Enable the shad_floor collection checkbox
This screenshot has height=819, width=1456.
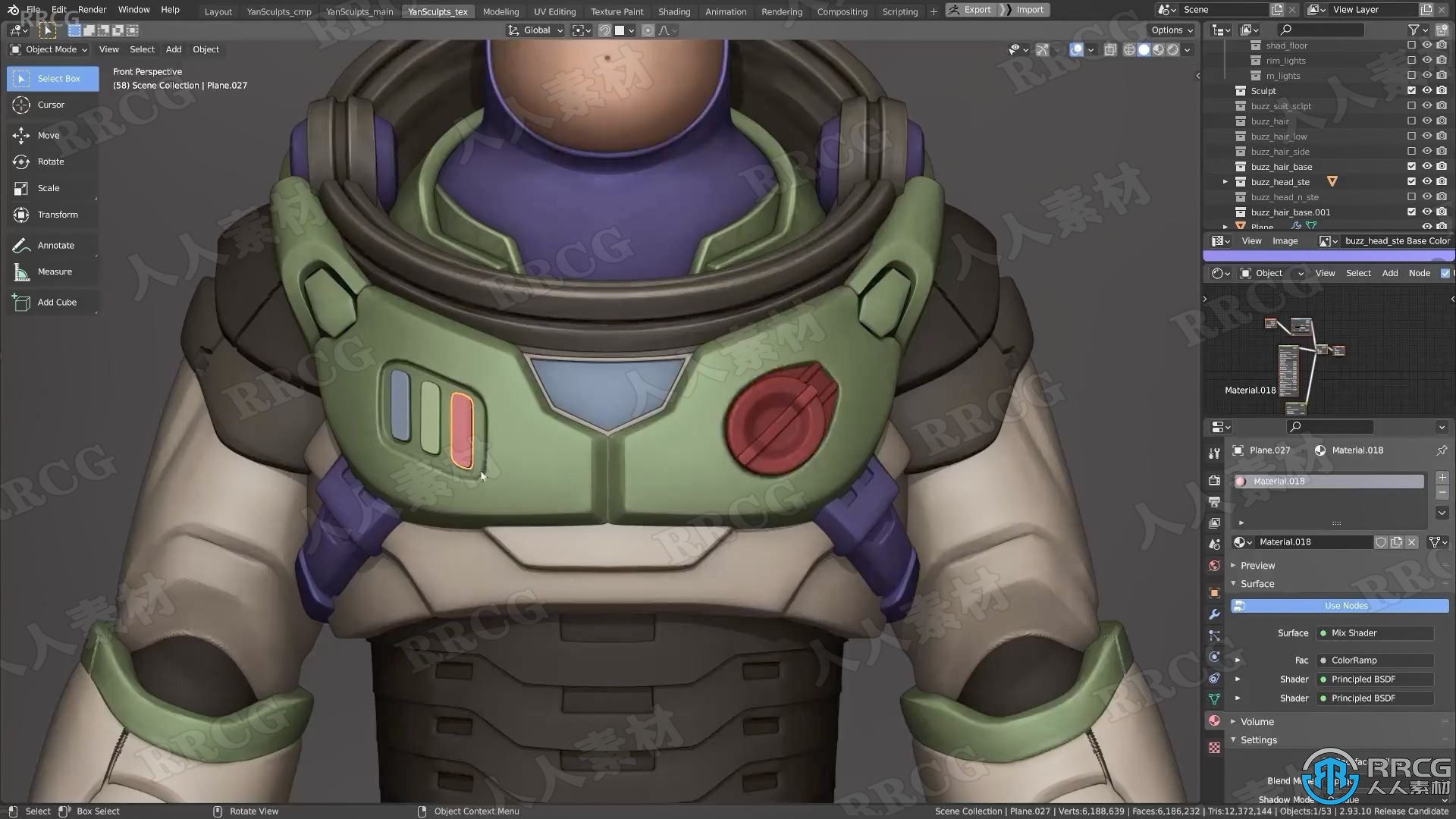[1411, 45]
